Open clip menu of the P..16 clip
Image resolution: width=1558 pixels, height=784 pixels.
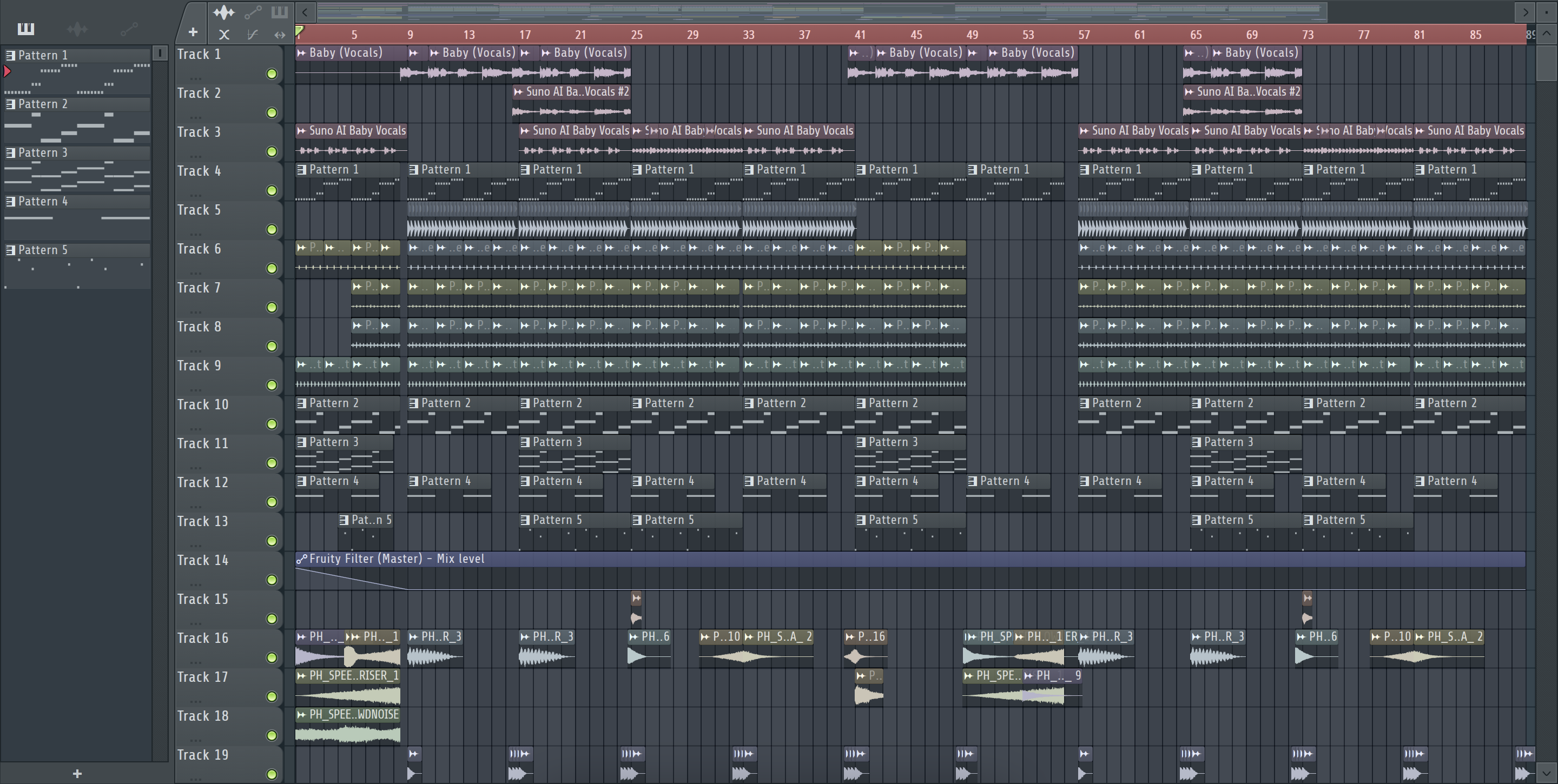click(850, 636)
